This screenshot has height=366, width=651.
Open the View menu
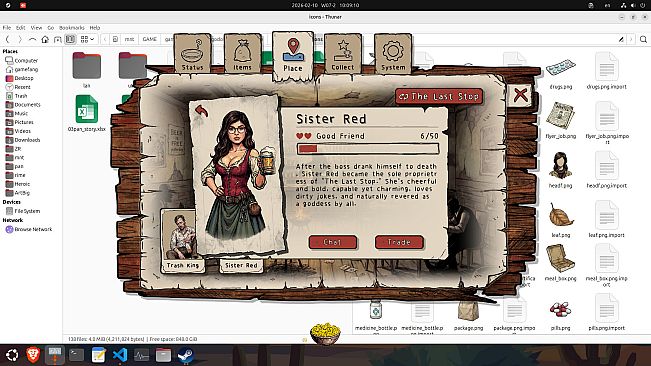[36, 28]
